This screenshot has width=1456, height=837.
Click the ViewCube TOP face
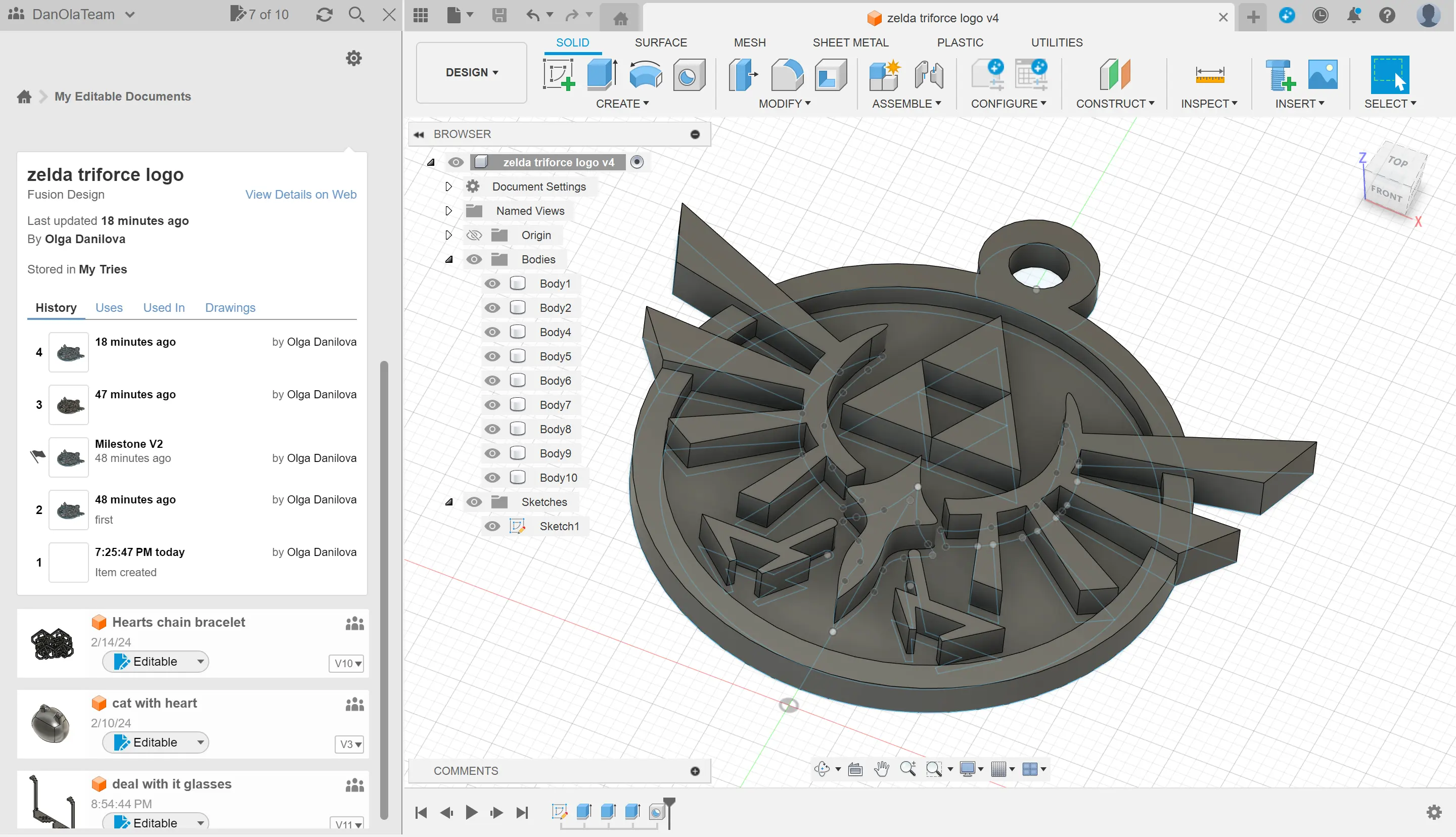(1397, 162)
